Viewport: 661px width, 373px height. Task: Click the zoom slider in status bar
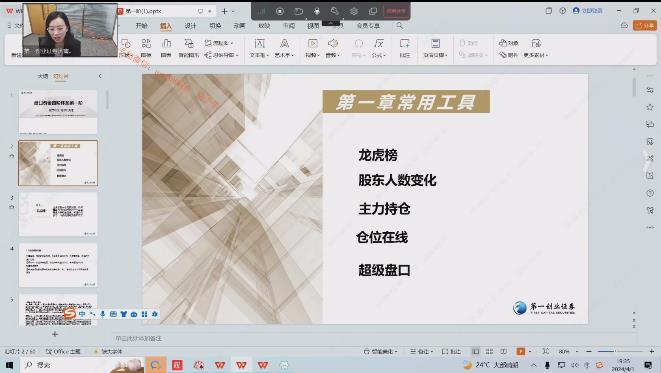click(x=620, y=351)
